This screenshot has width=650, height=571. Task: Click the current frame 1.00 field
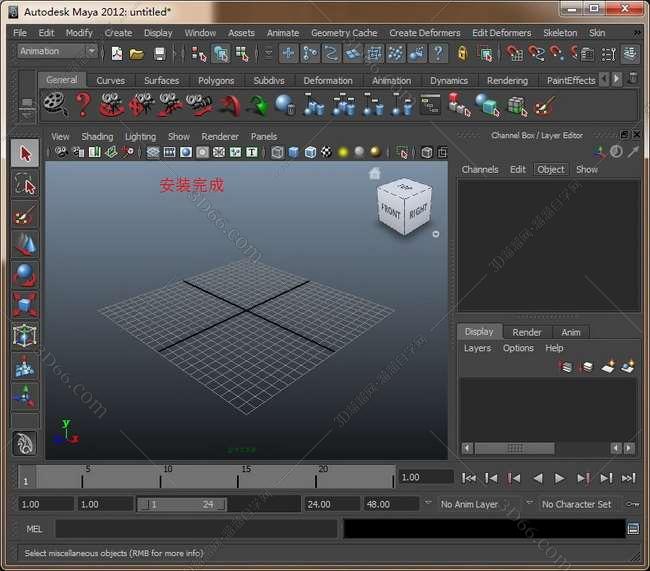coord(425,477)
